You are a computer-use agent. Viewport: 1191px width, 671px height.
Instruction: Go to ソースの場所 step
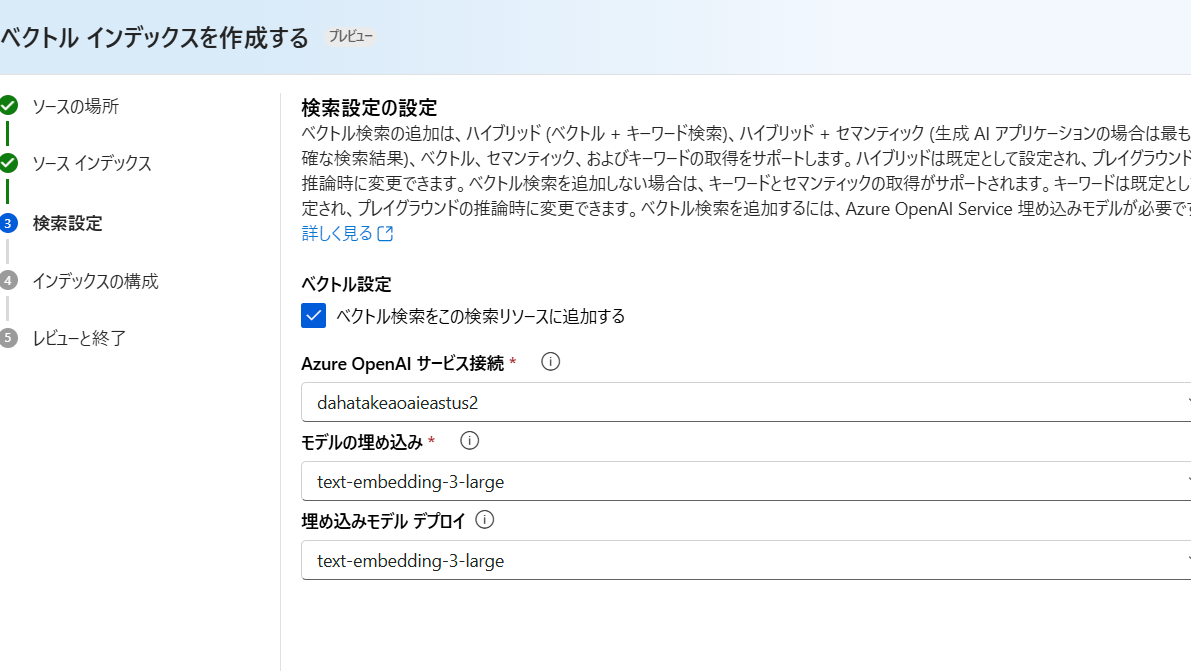point(75,106)
